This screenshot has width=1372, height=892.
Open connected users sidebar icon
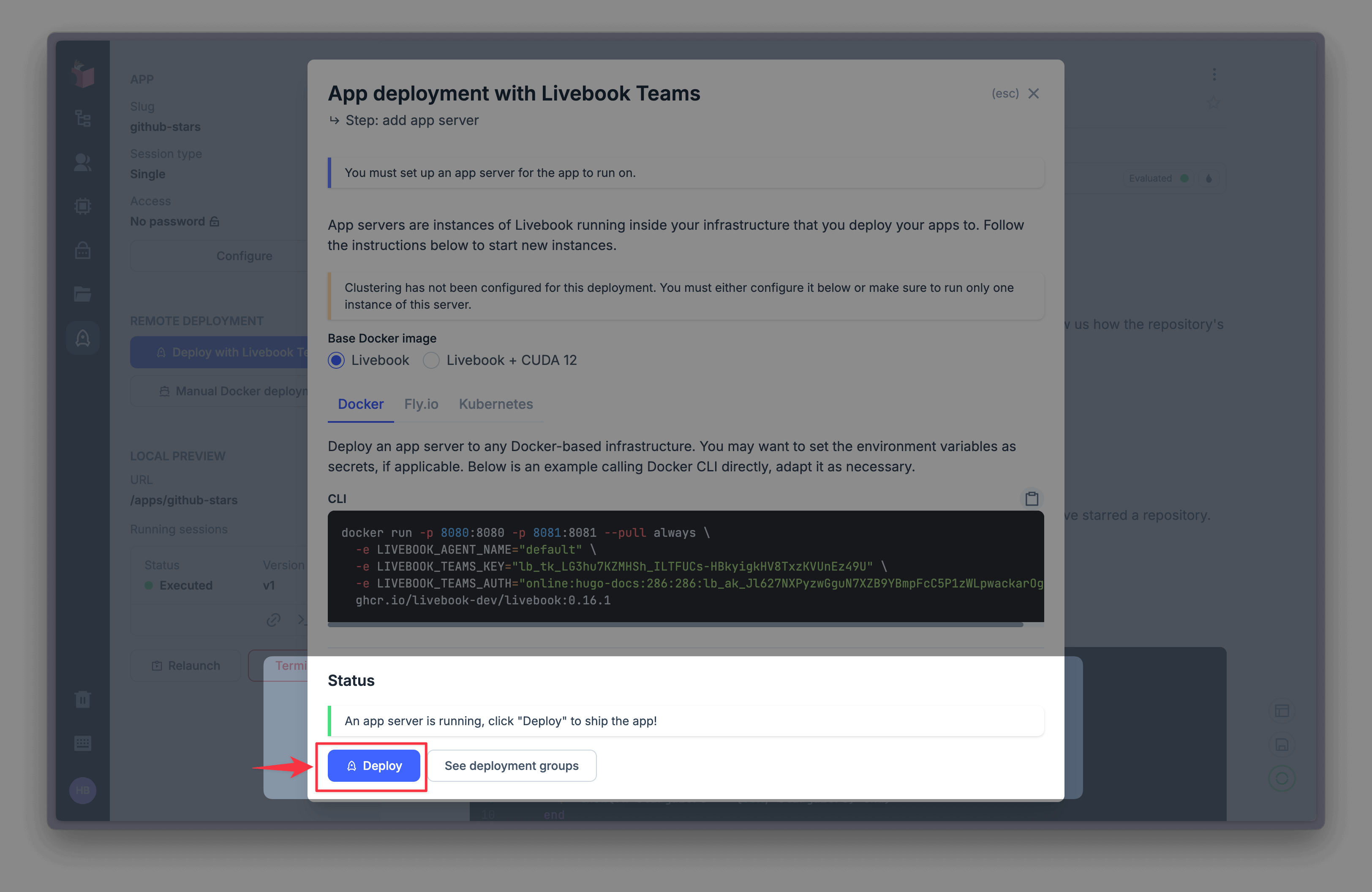tap(82, 163)
